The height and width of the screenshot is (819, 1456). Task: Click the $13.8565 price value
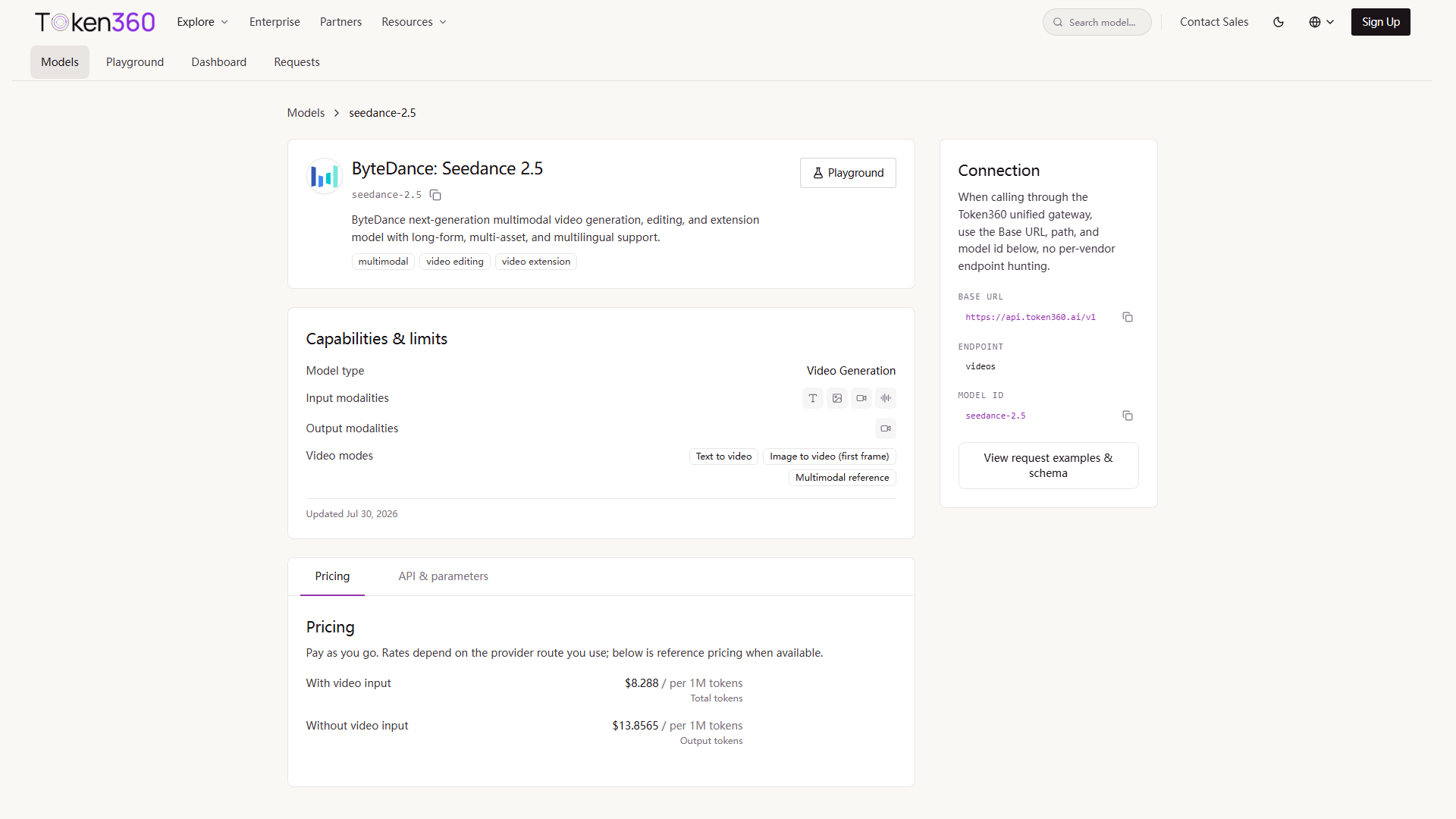click(x=635, y=726)
